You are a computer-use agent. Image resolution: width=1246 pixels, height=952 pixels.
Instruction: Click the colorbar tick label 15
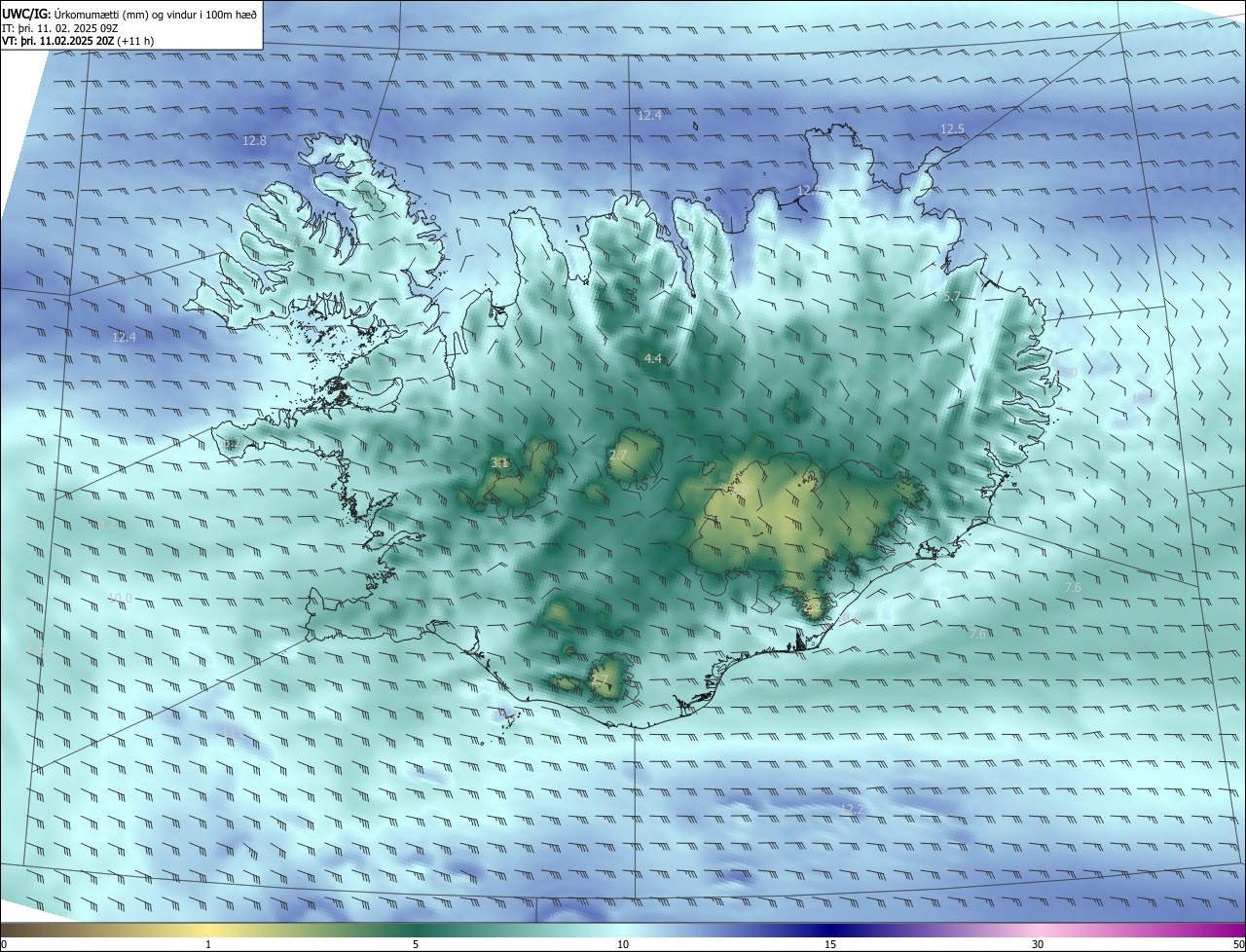point(830,944)
